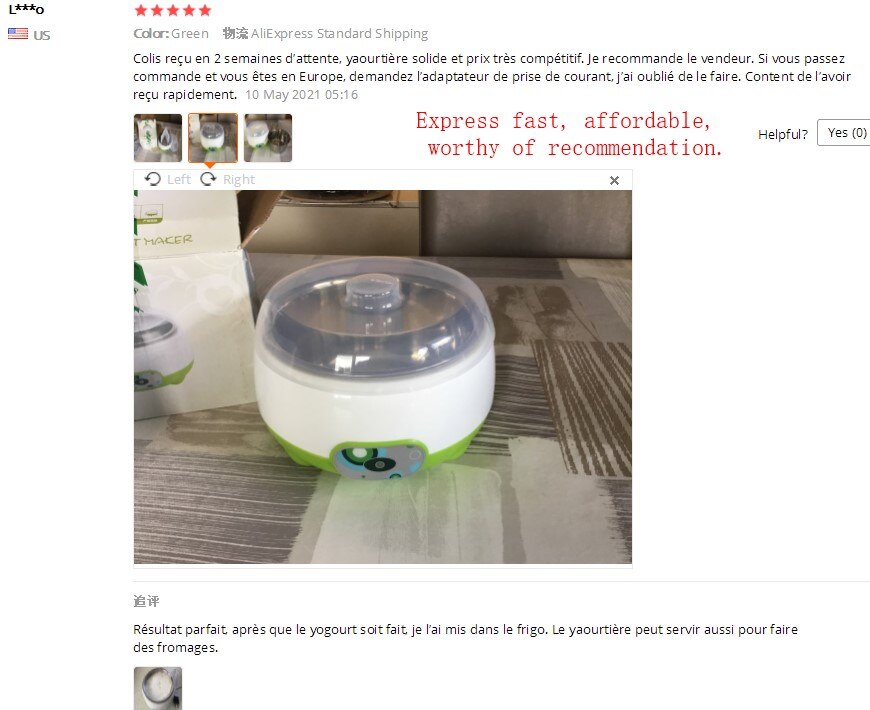
Task: Open first review thumbnail with packaging box
Action: [x=158, y=138]
